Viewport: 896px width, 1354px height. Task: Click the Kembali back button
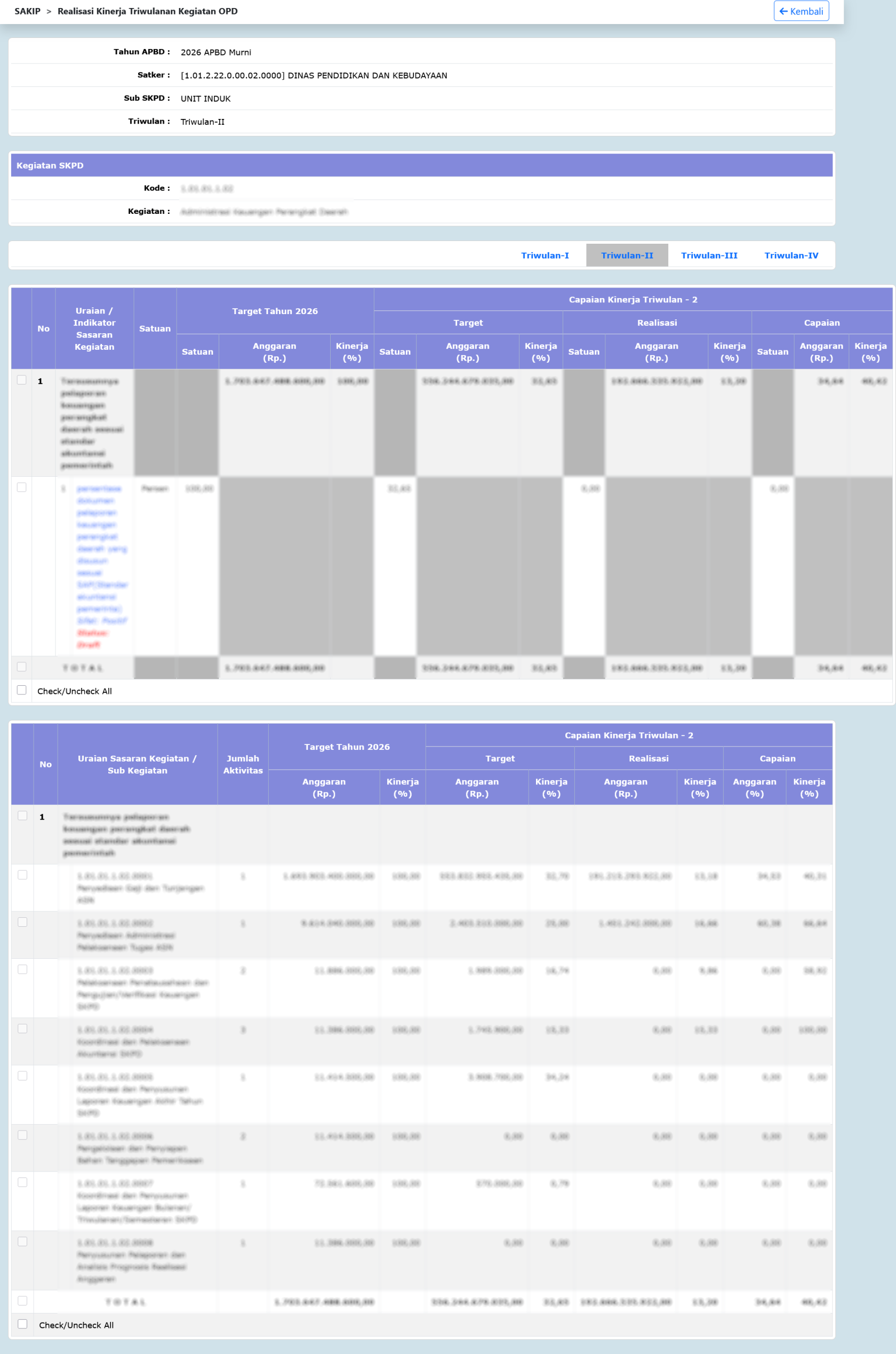[801, 11]
